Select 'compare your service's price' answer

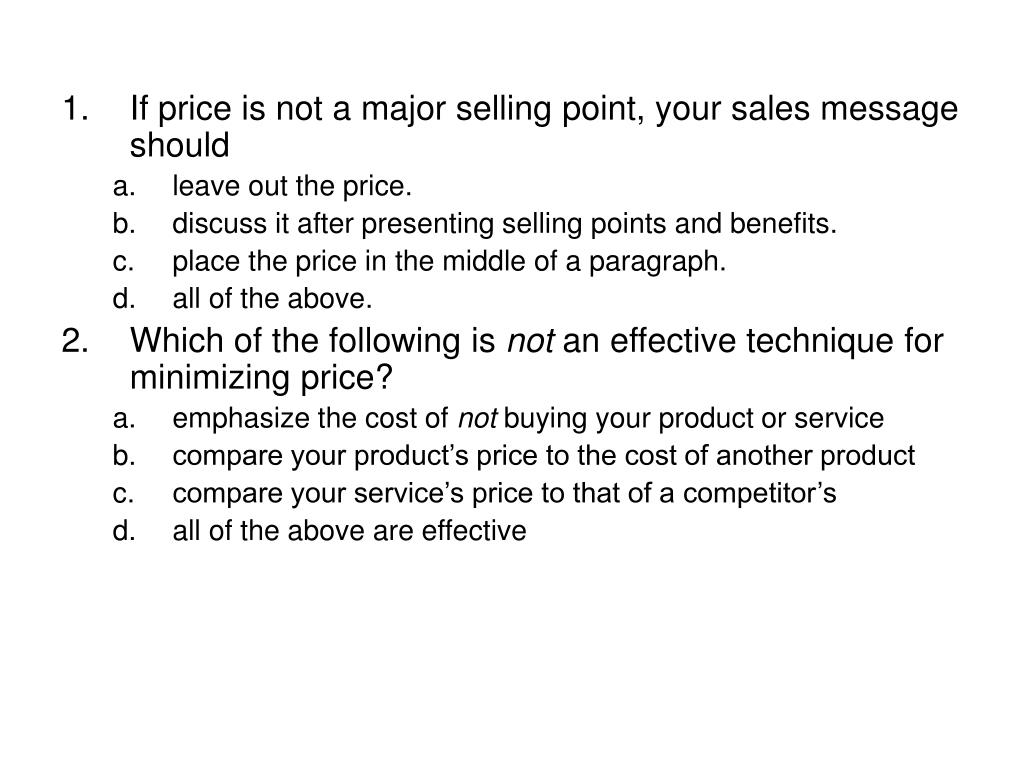504,493
